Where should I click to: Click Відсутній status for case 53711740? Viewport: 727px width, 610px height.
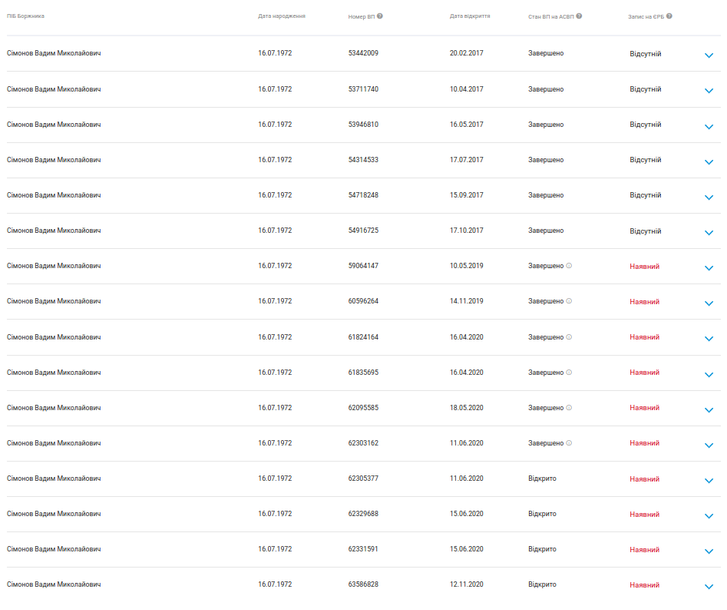click(645, 89)
